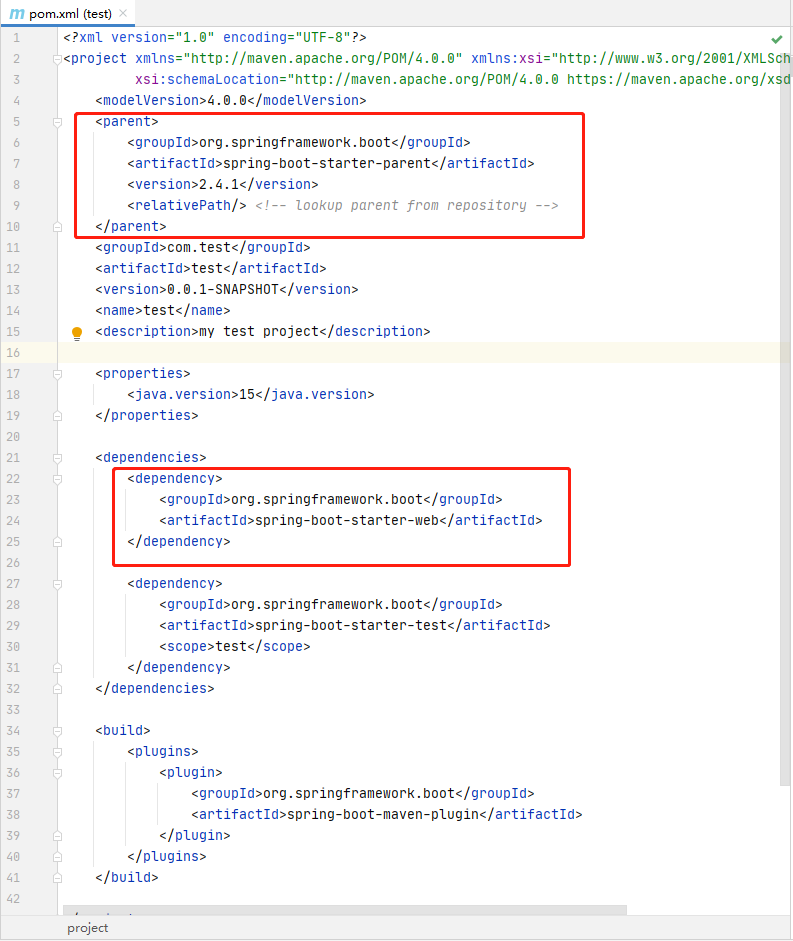Screen dimensions: 793x941
Task: Click the yellow lightbulb intention icon
Action: [x=77, y=334]
